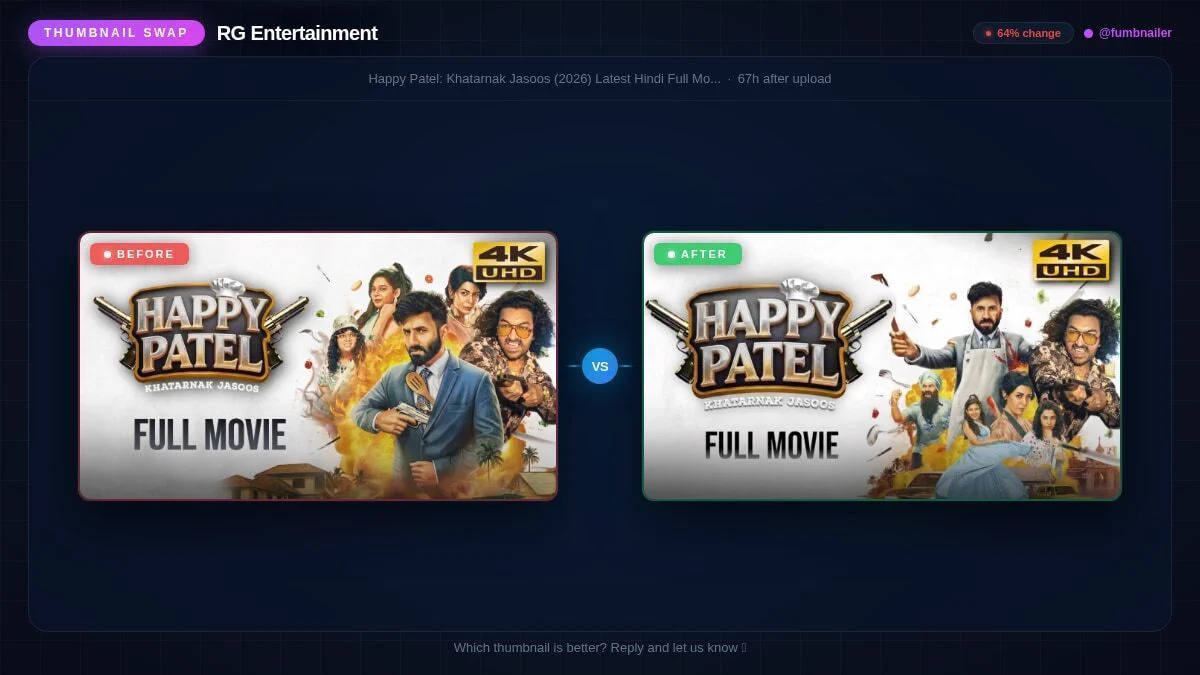Image resolution: width=1200 pixels, height=675 pixels.
Task: Click the green AFTER label badge
Action: click(x=697, y=254)
